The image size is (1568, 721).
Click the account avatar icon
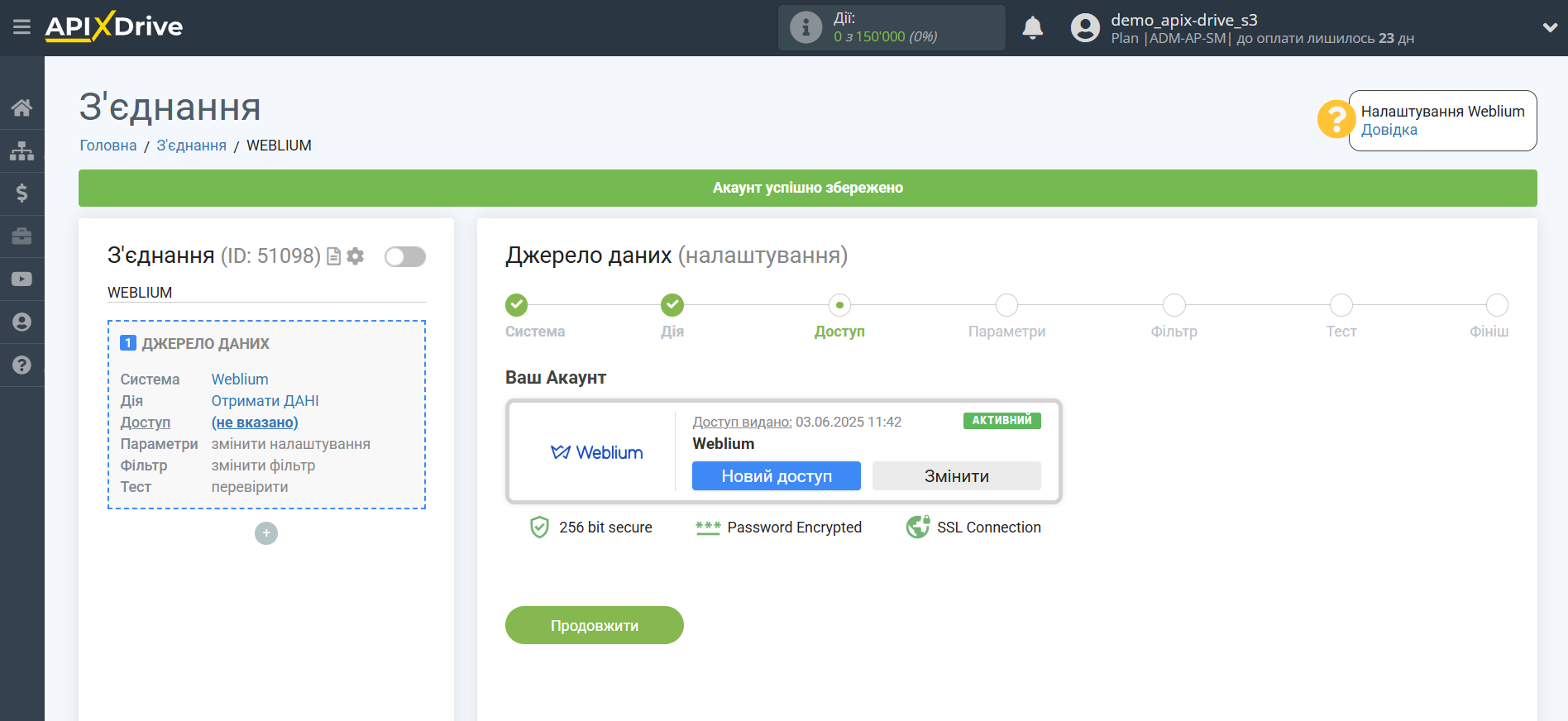1085,28
